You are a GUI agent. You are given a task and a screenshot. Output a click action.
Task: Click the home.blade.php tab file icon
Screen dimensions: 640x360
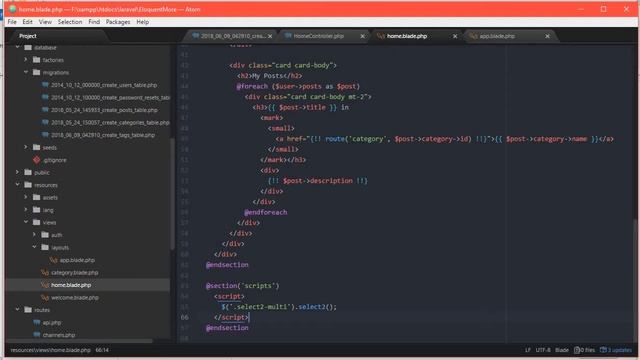coord(381,36)
